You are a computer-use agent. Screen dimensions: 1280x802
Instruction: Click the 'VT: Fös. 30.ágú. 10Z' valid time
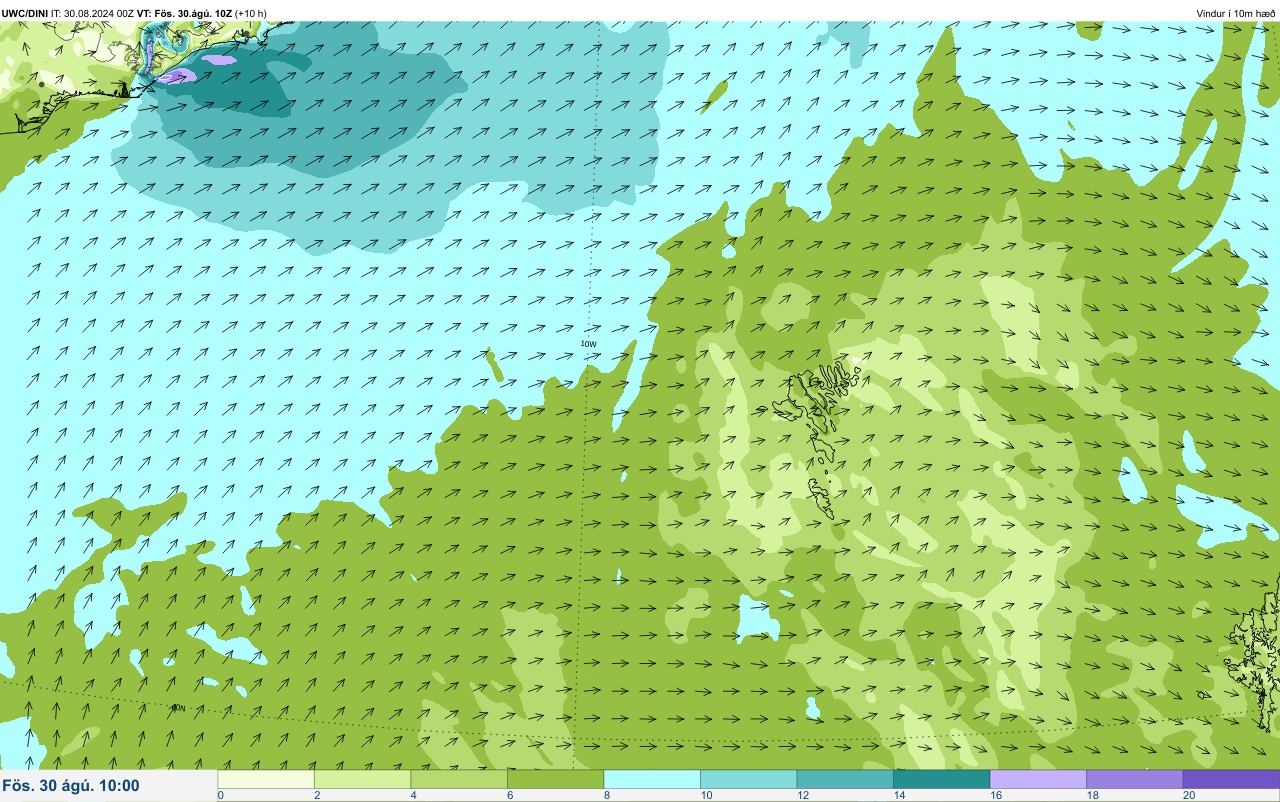185,13
